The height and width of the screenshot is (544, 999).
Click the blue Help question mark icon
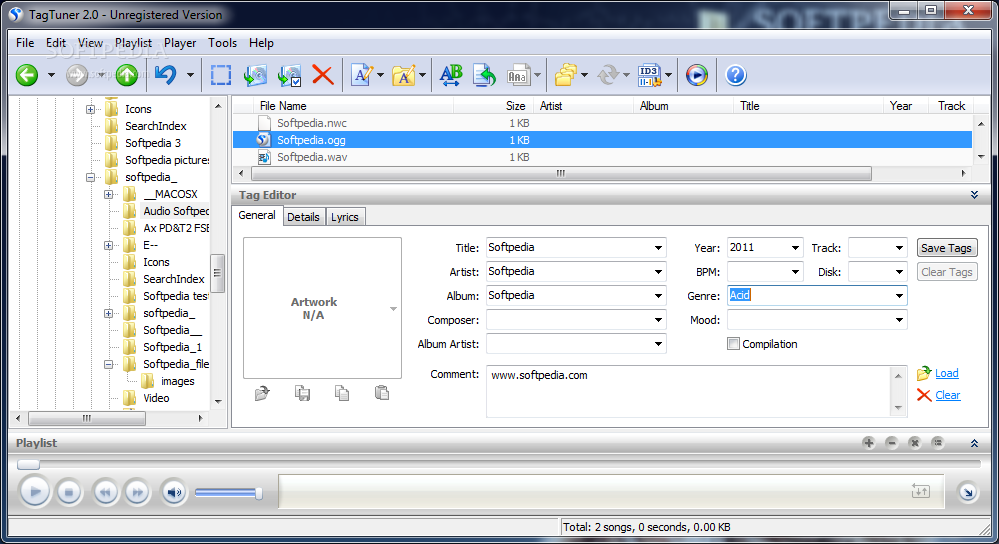[735, 75]
